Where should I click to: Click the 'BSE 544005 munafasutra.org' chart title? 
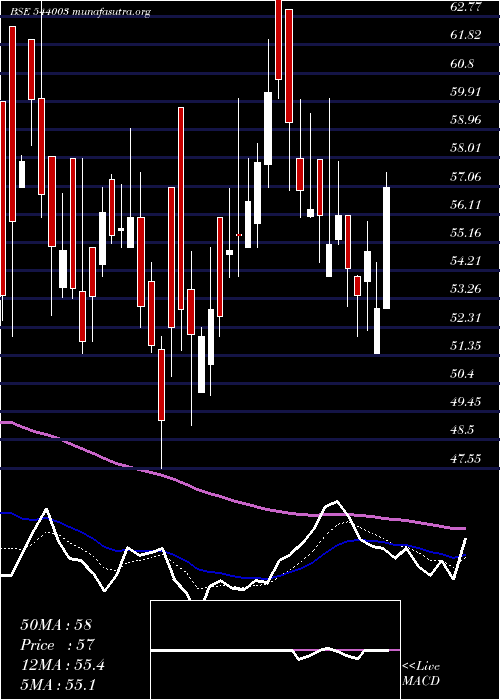80,12
